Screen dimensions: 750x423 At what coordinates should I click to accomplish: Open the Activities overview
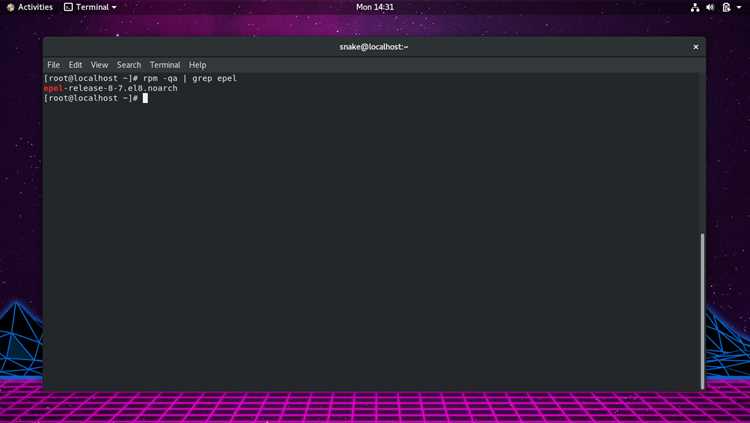point(35,7)
